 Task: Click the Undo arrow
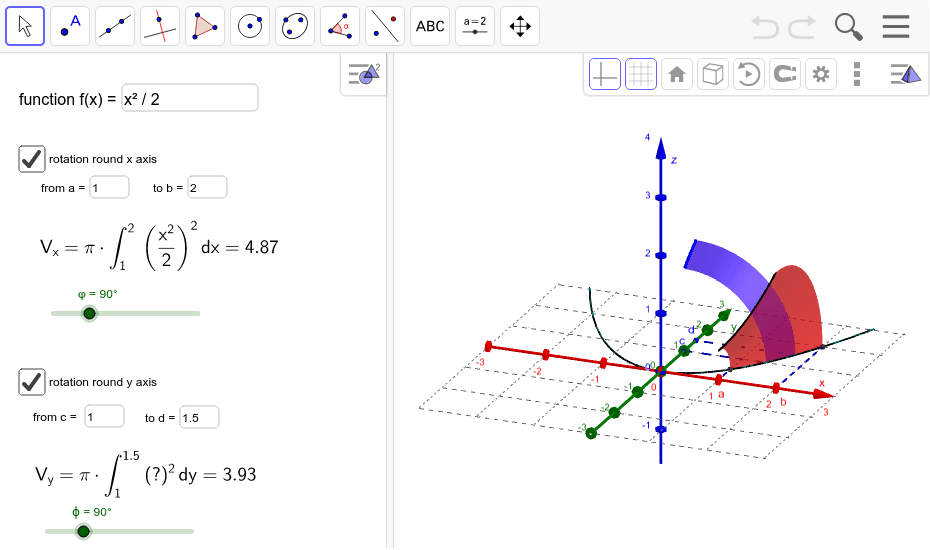[765, 27]
